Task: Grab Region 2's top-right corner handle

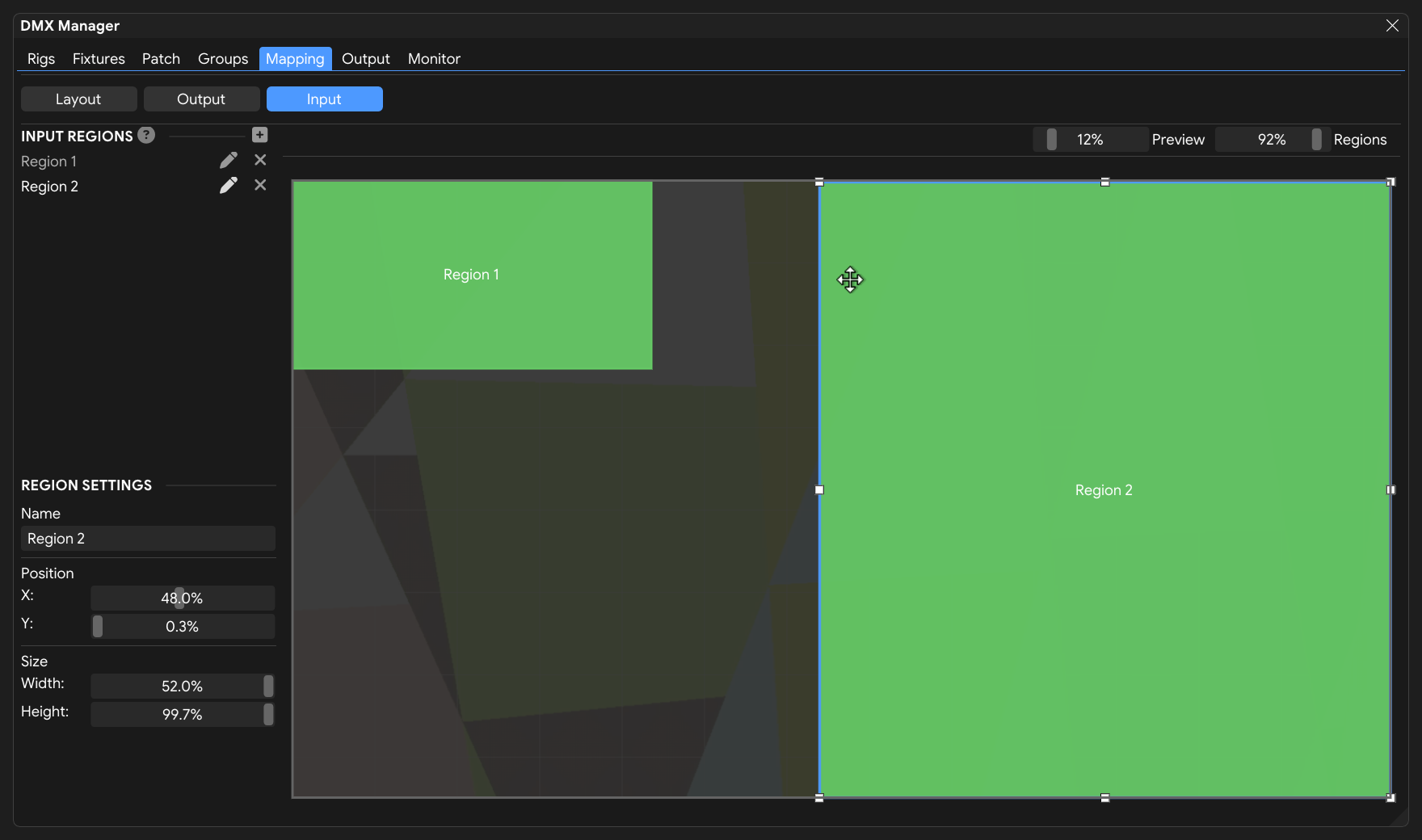Action: 1390,183
